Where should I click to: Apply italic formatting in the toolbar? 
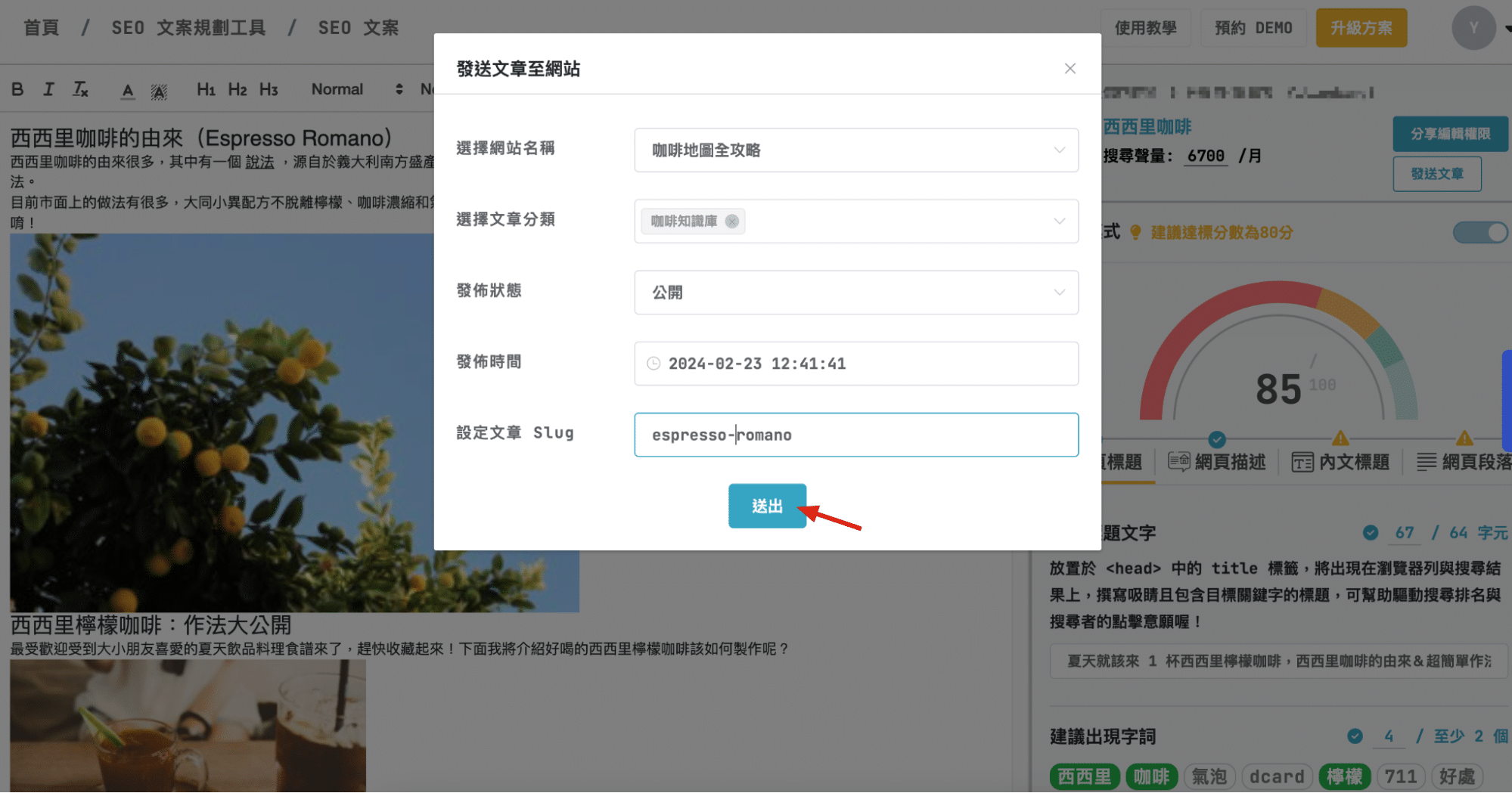click(x=48, y=89)
